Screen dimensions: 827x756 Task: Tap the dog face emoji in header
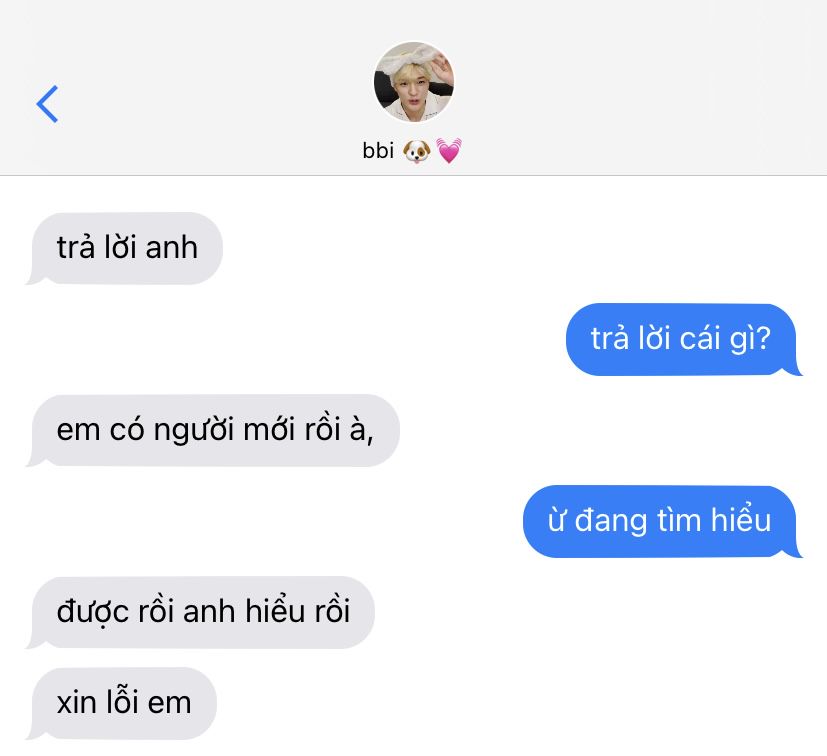(x=417, y=151)
